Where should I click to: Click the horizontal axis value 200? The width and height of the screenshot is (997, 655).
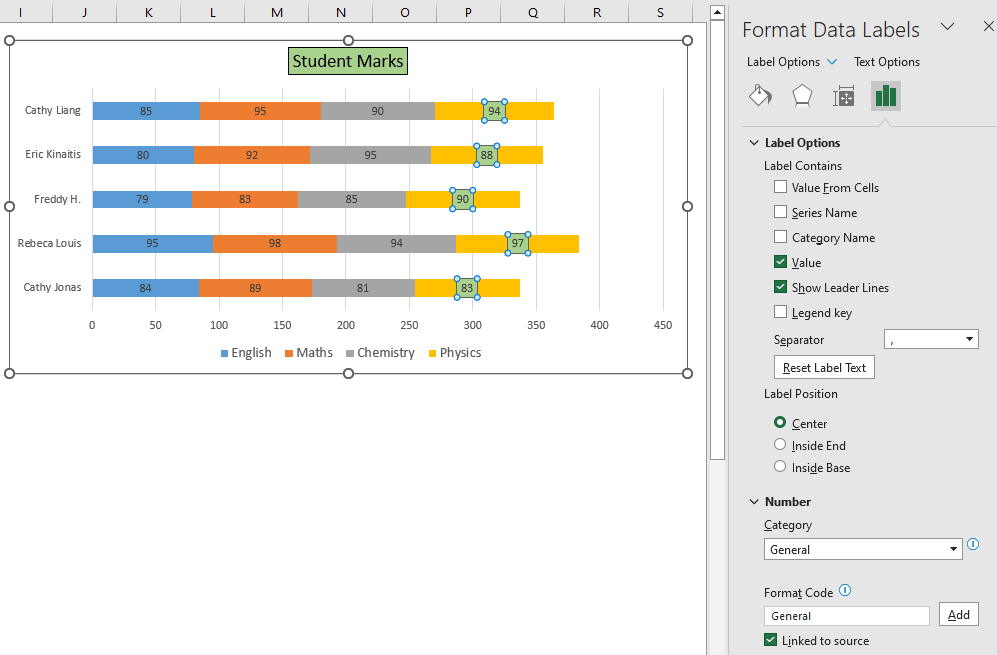346,325
